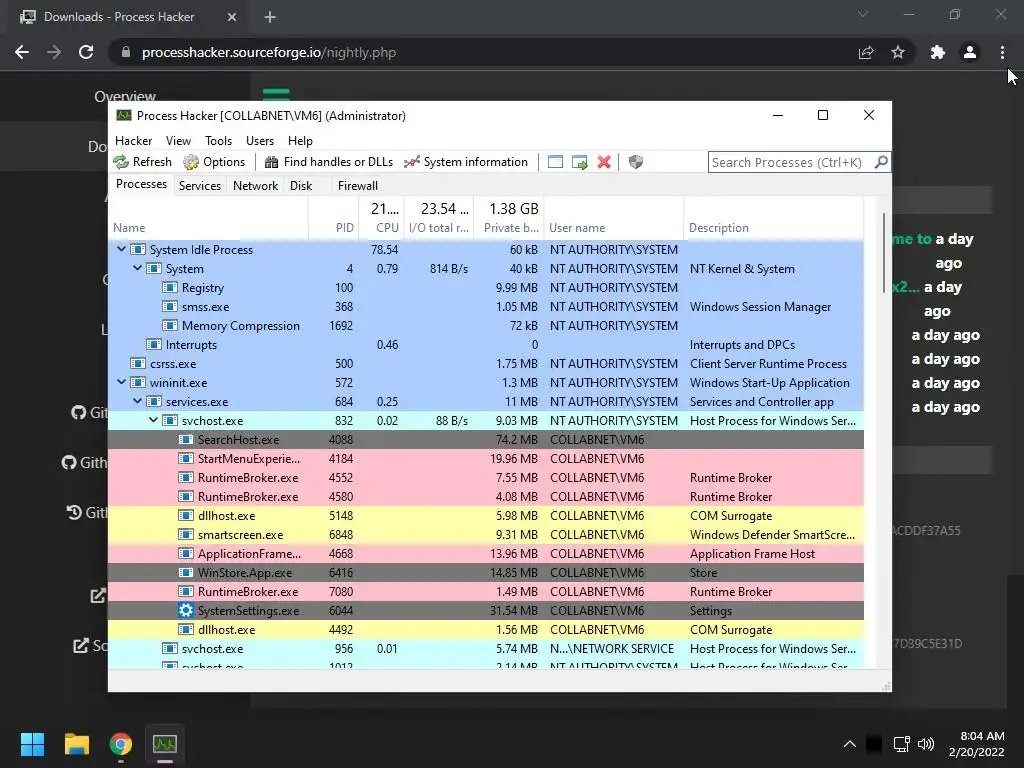1024x768 pixels.
Task: Collapse the svchost.exe PID 832 node
Action: pos(153,421)
